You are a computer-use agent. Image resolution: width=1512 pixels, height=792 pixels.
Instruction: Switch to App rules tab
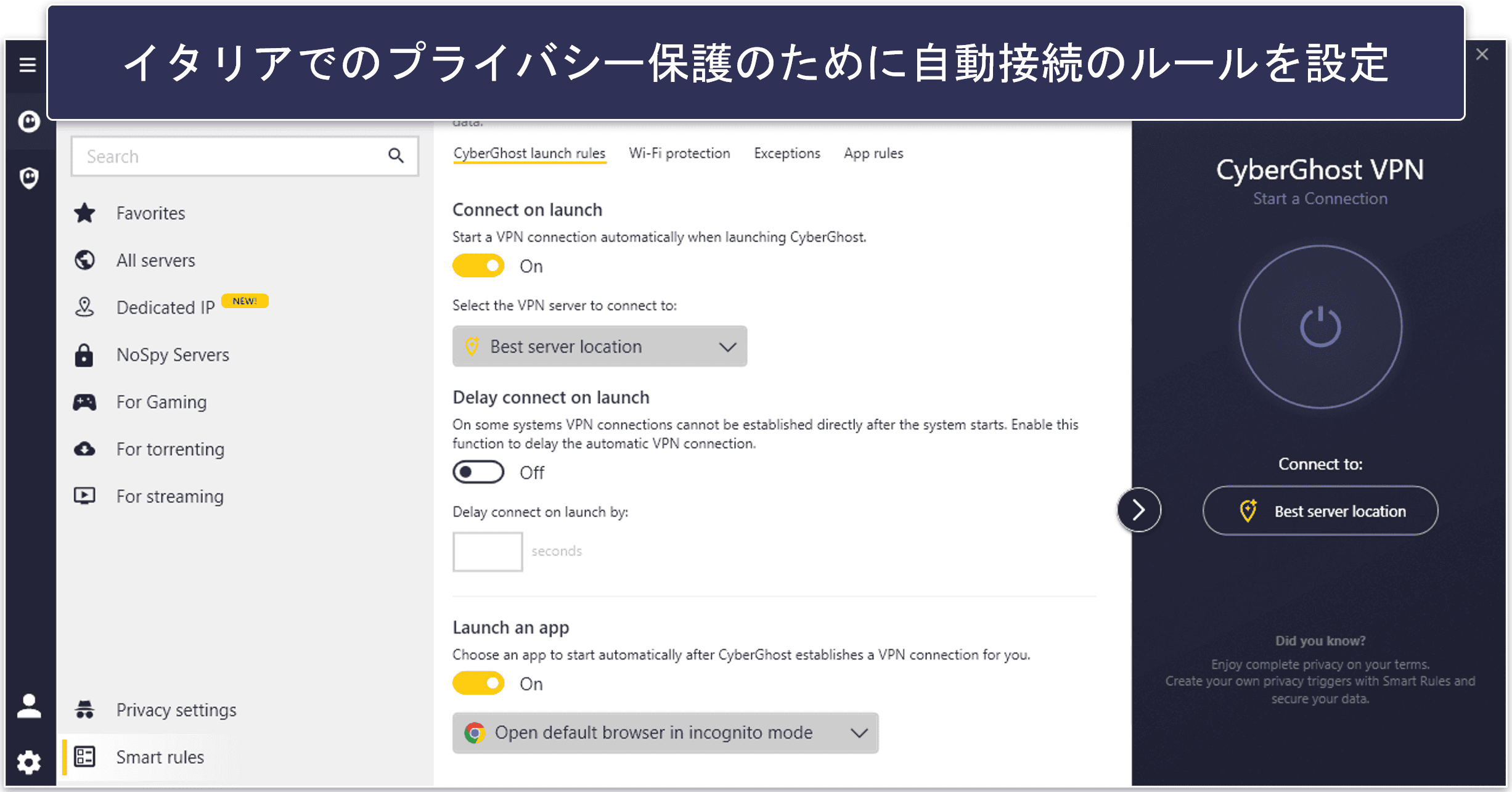tap(873, 153)
